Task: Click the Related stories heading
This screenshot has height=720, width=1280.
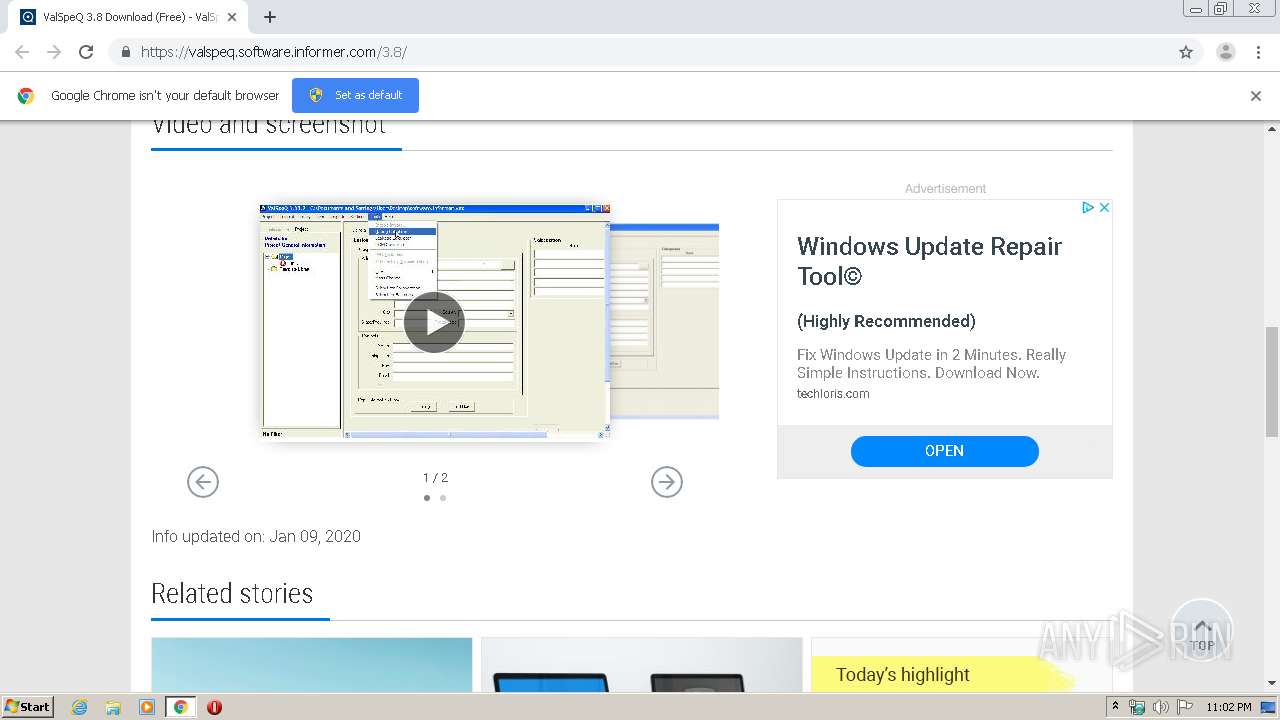Action: [232, 594]
